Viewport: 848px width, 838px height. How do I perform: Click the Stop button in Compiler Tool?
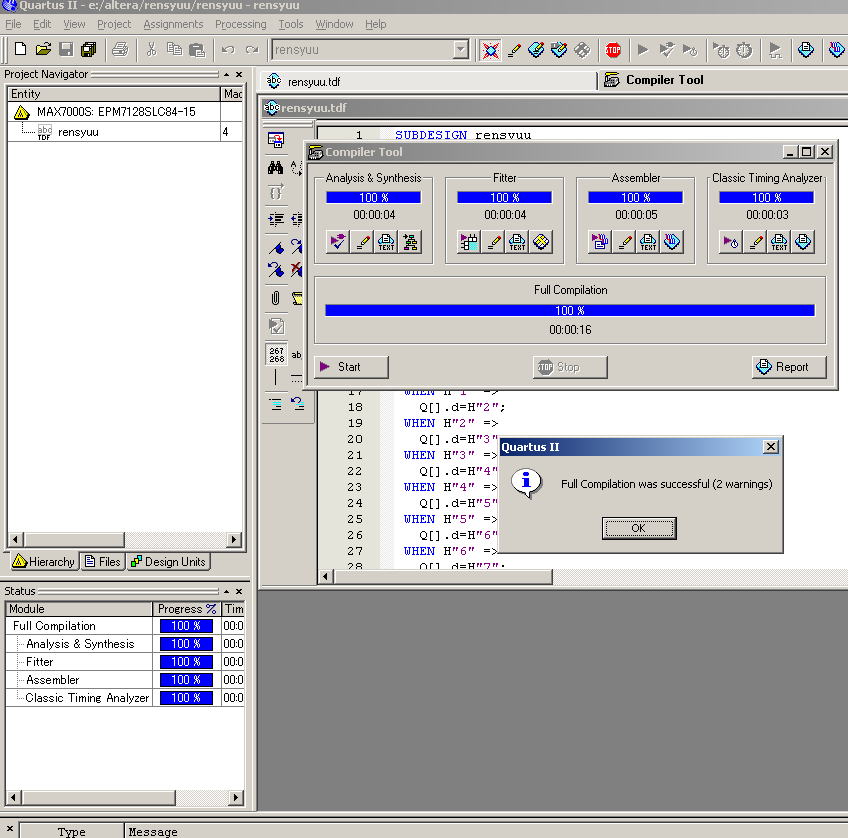570,367
